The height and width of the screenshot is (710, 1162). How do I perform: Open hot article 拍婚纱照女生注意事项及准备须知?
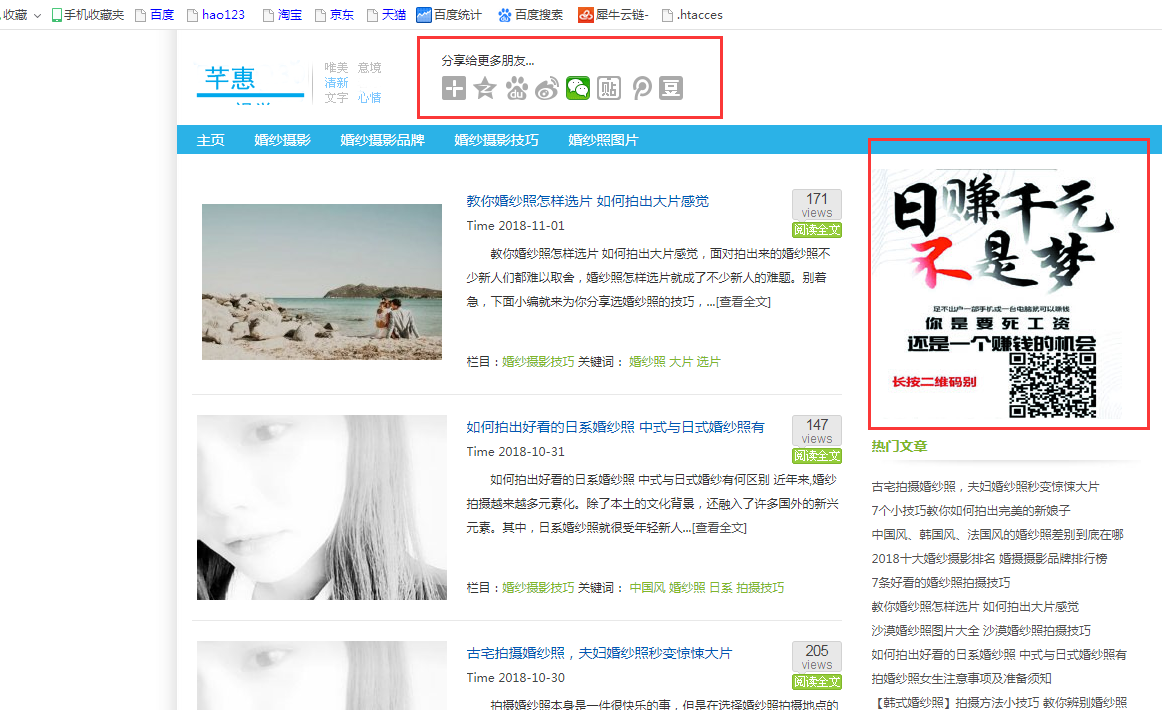pyautogui.click(x=961, y=678)
